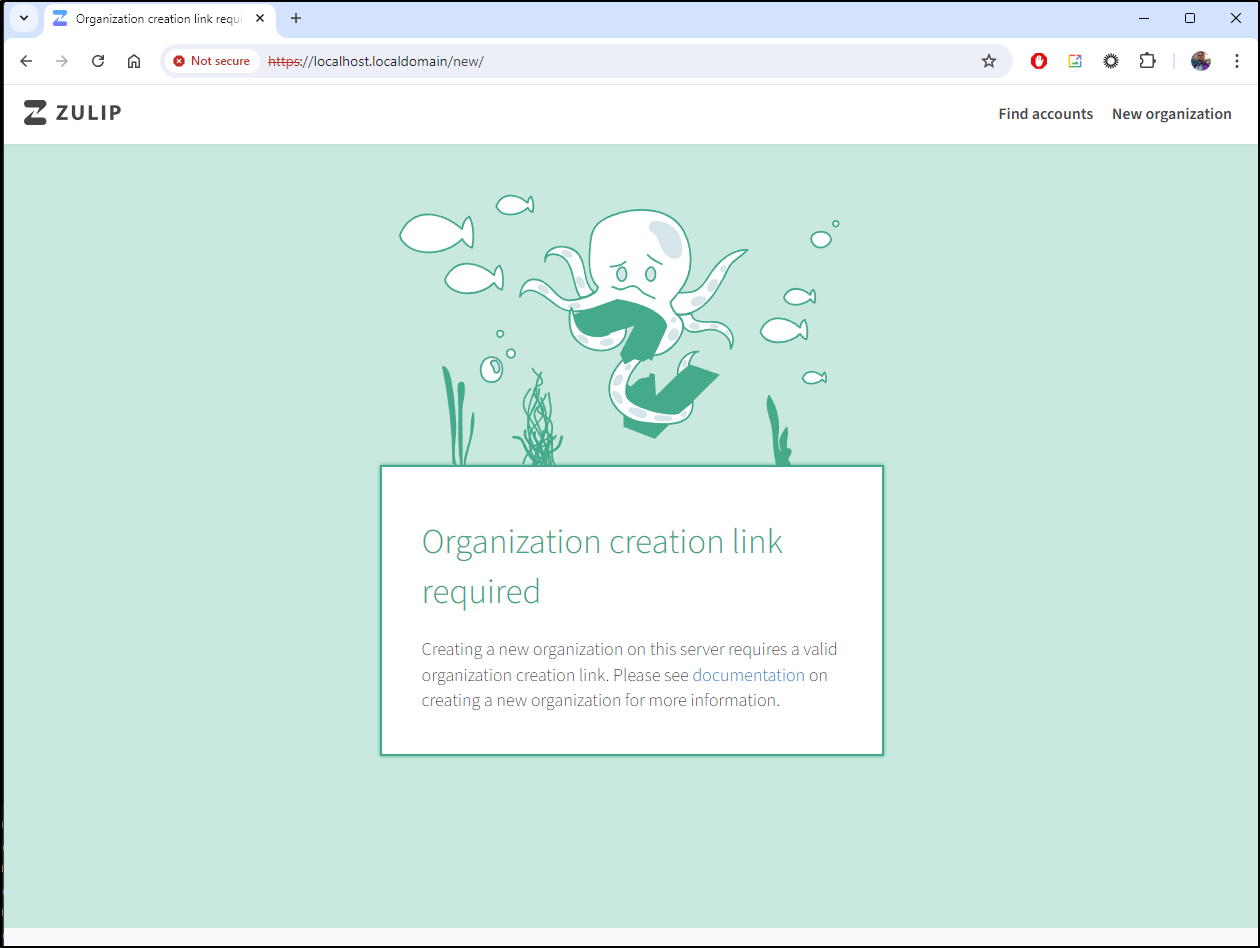The height and width of the screenshot is (948, 1260).
Task: Click the text "Creating a new organization on this server"
Action: 575,649
